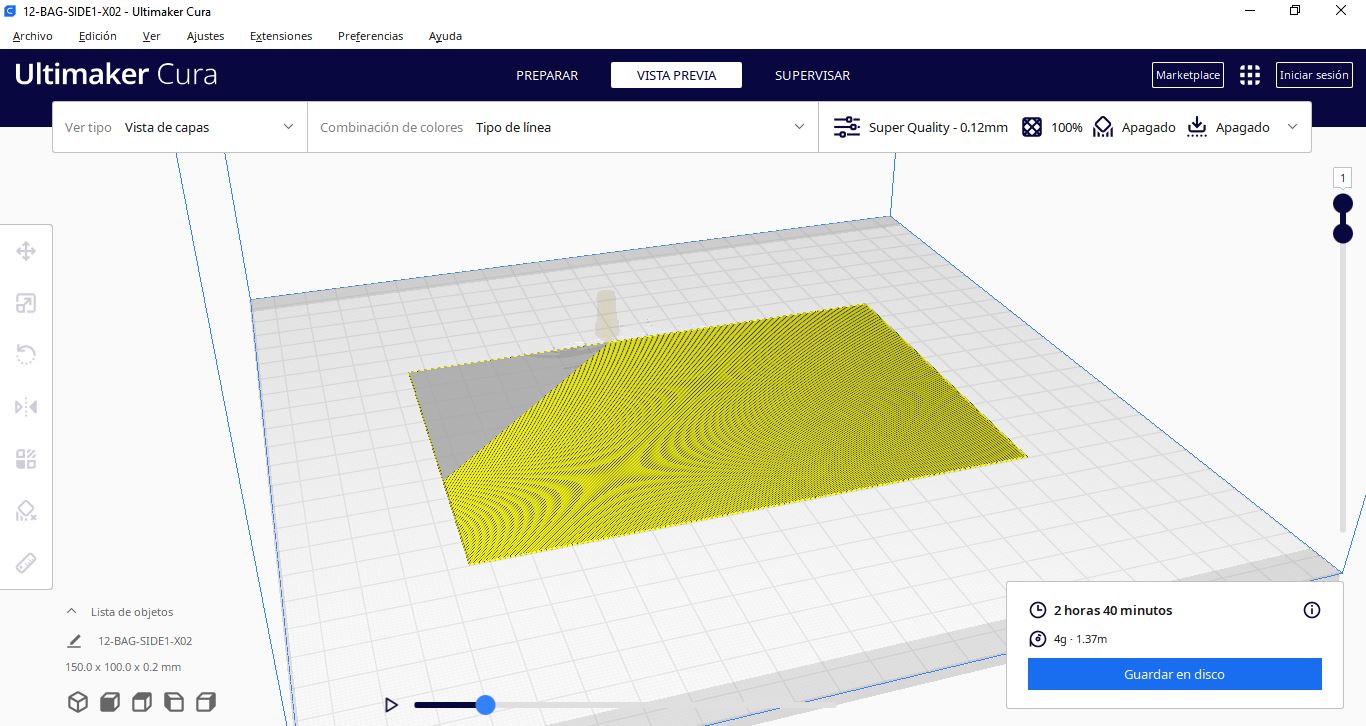The height and width of the screenshot is (726, 1366).
Task: Click the layer number field showing 1
Action: [x=1343, y=178]
